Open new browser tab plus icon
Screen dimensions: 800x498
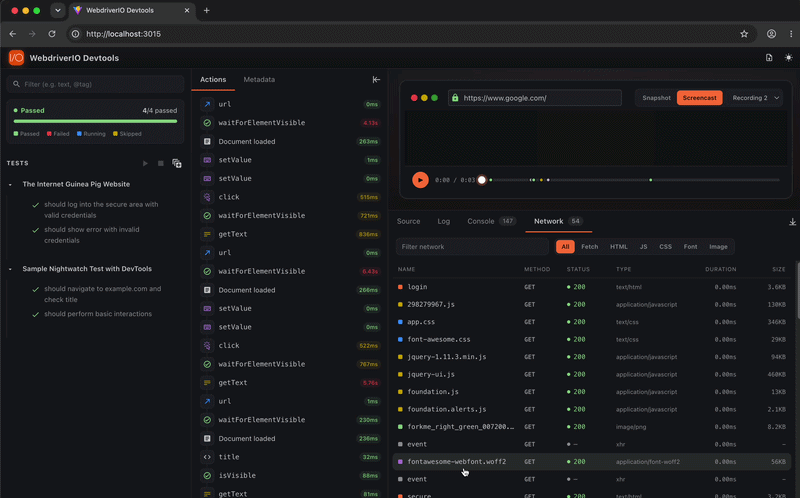click(207, 10)
